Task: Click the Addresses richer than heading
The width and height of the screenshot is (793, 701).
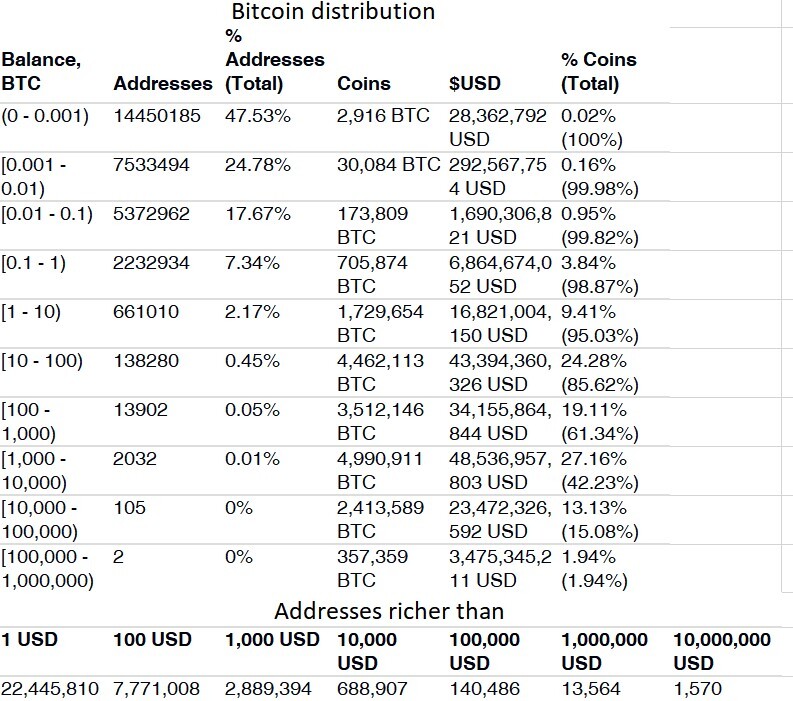Action: (x=389, y=611)
